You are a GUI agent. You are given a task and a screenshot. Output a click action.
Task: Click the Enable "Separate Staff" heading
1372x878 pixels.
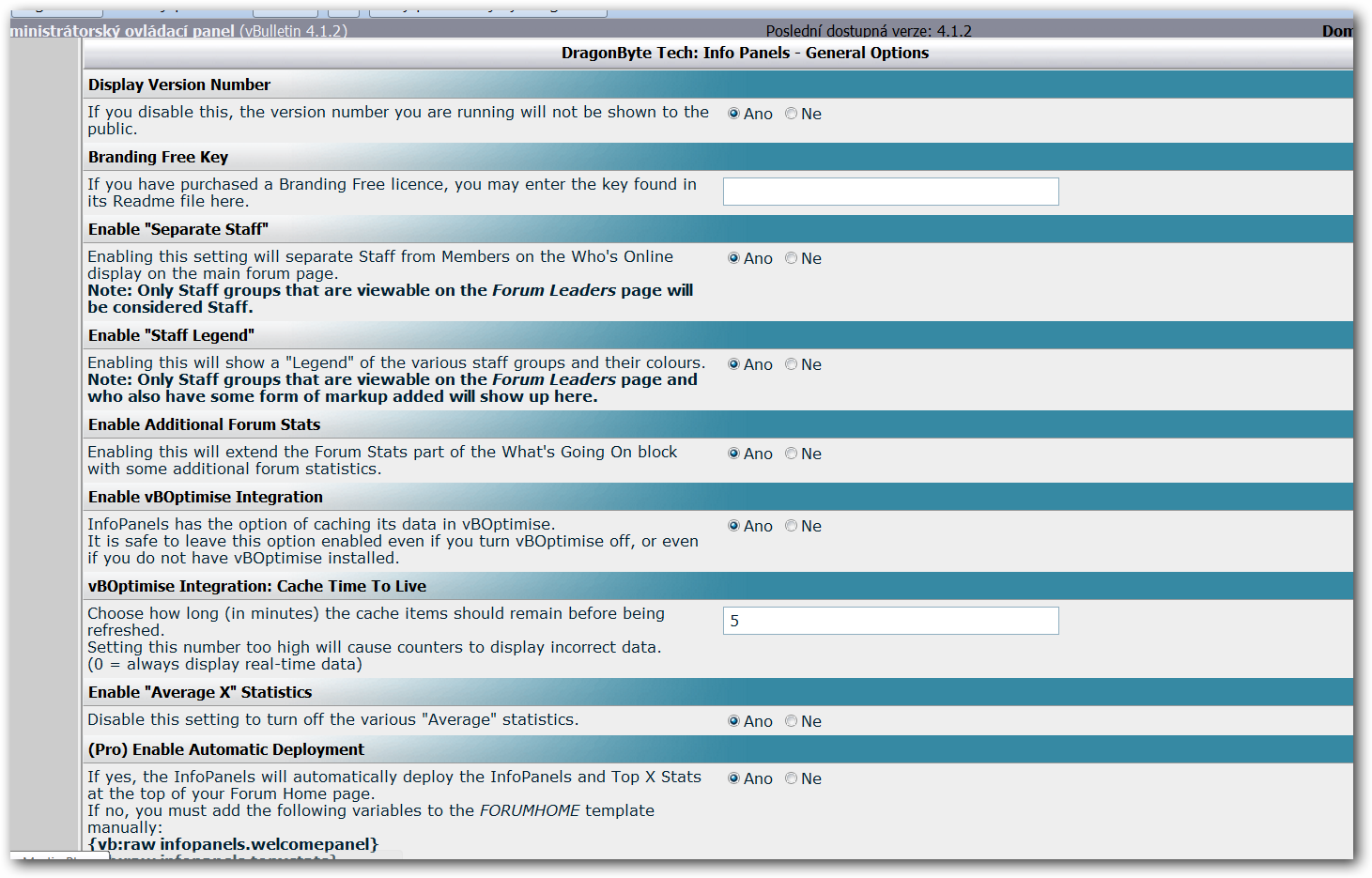(178, 229)
